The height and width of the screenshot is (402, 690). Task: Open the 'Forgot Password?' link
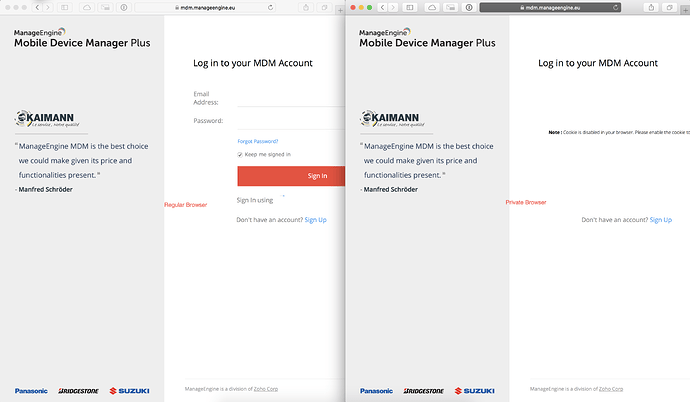pos(257,141)
